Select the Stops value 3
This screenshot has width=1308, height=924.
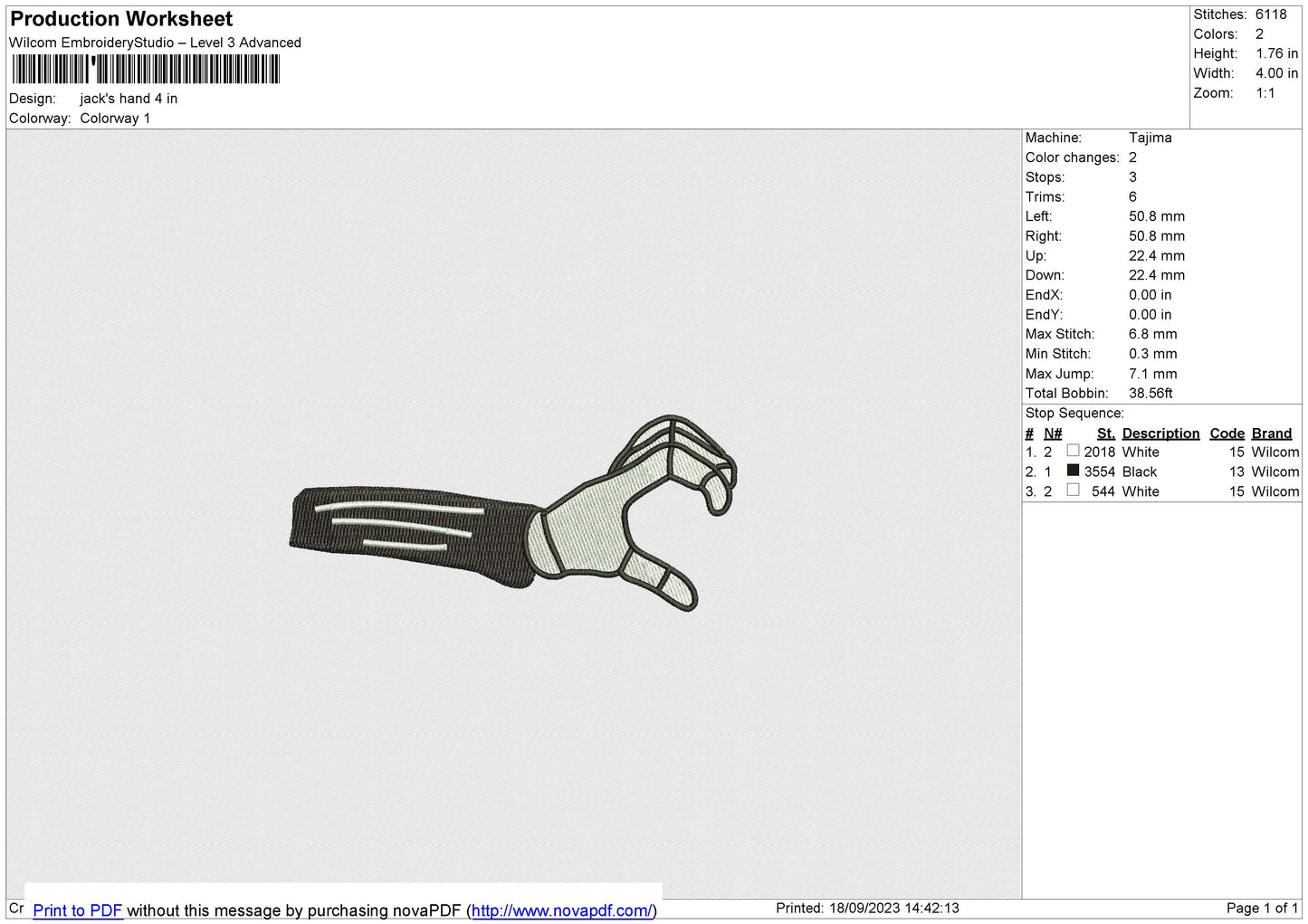coord(1132,177)
